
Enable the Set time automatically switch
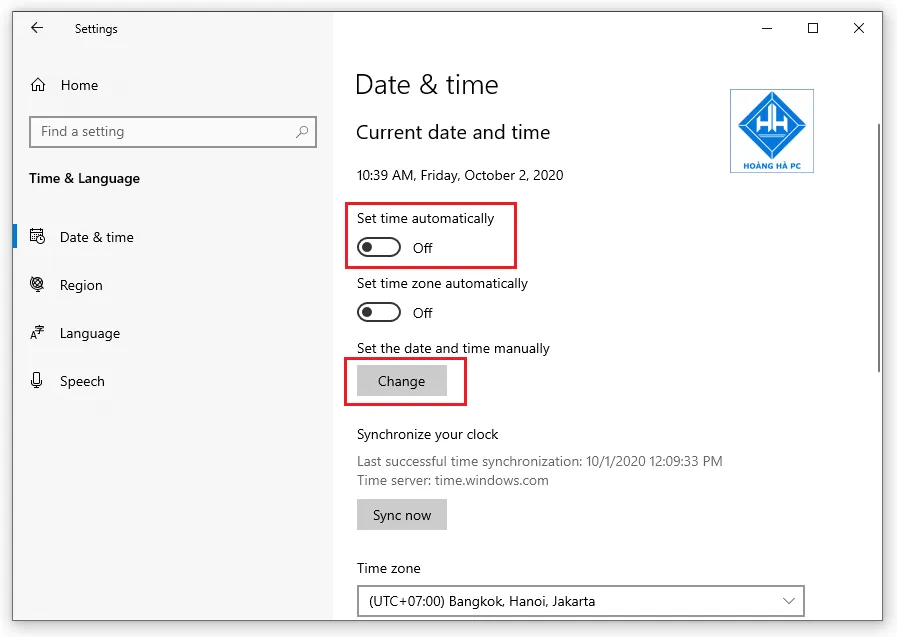[x=379, y=248]
